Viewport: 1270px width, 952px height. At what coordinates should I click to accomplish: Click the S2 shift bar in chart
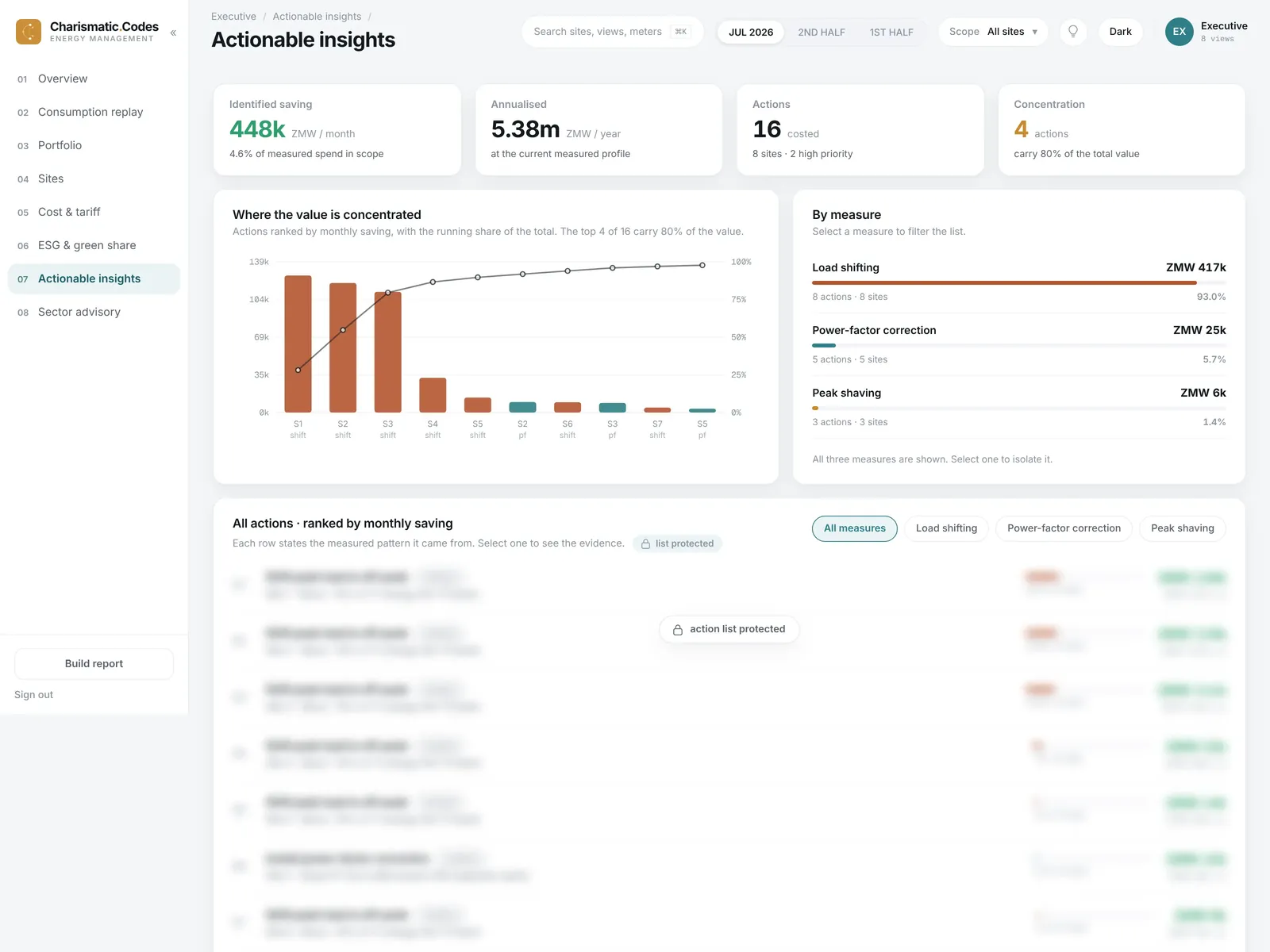coord(343,347)
